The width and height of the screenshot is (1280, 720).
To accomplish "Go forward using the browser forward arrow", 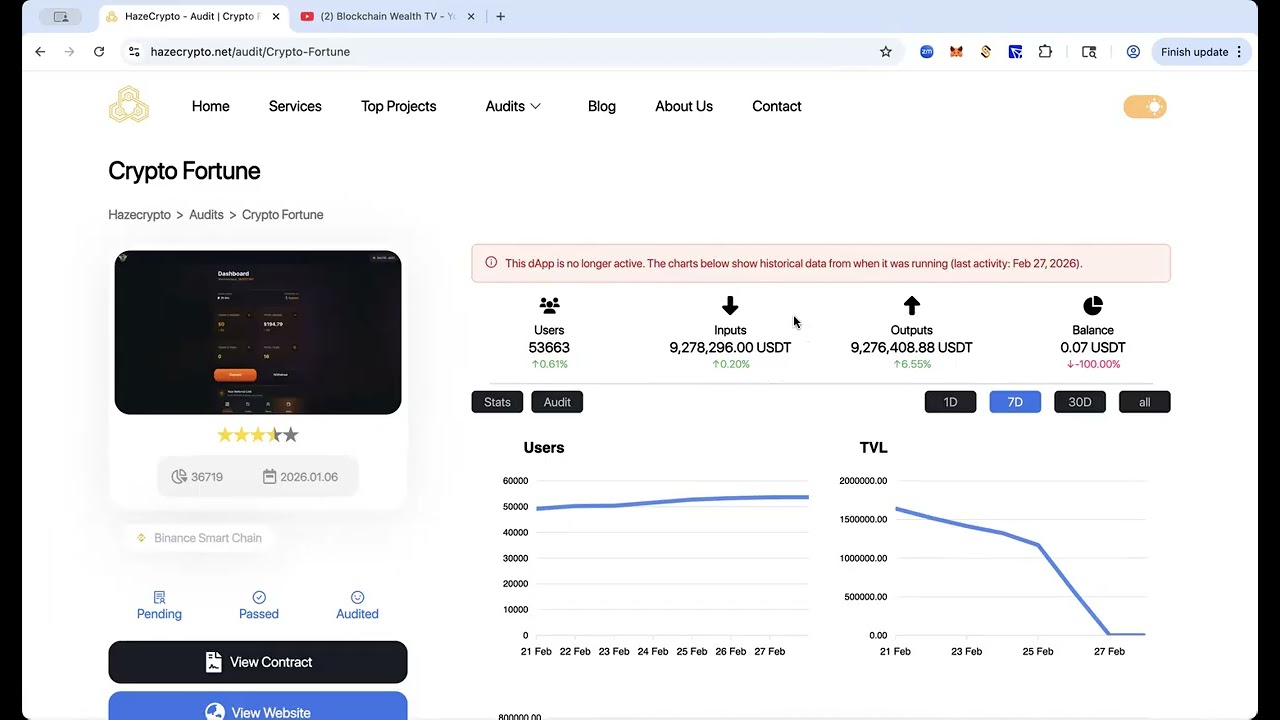I will click(69, 52).
